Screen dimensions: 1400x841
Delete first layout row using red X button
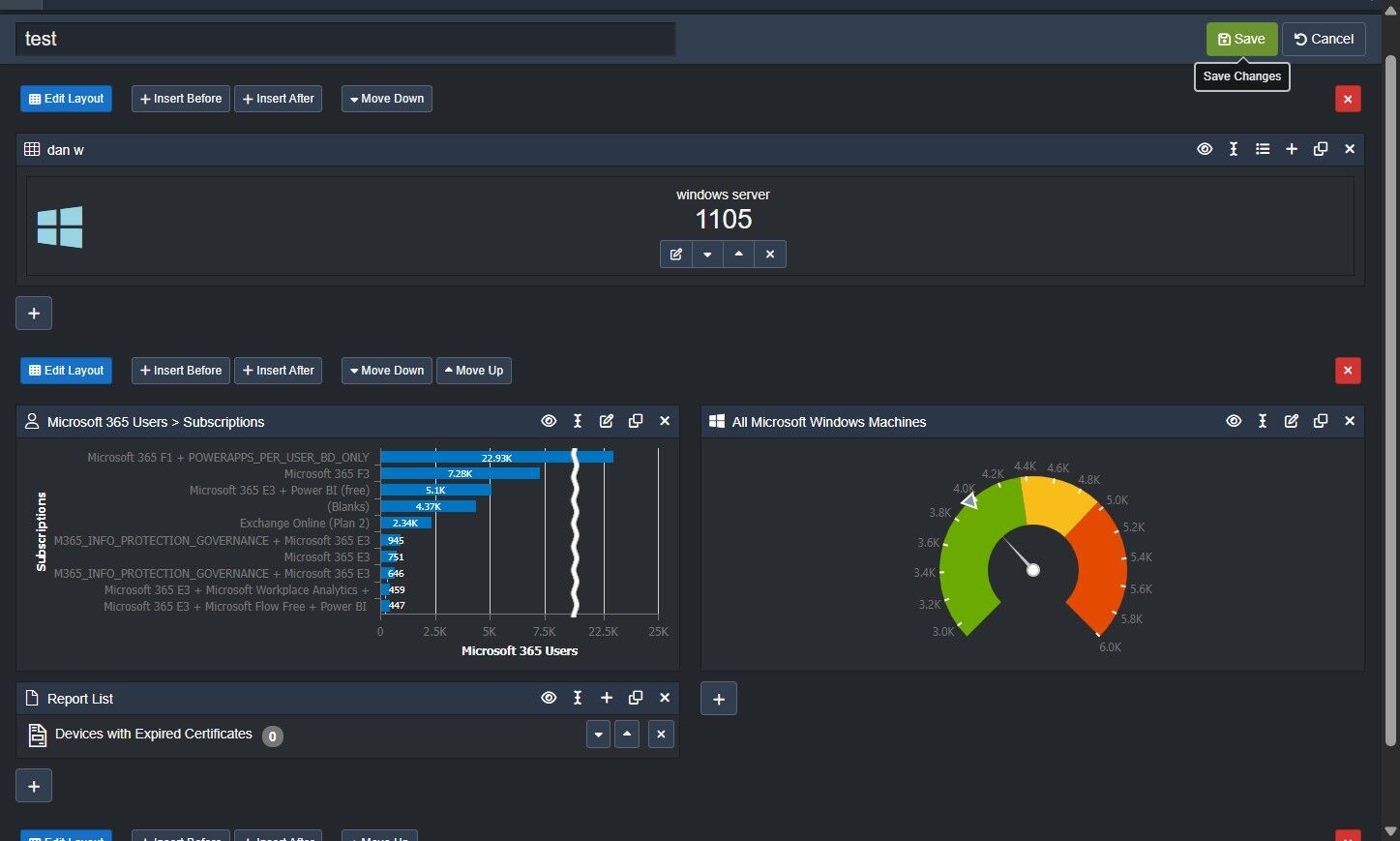pos(1348,99)
